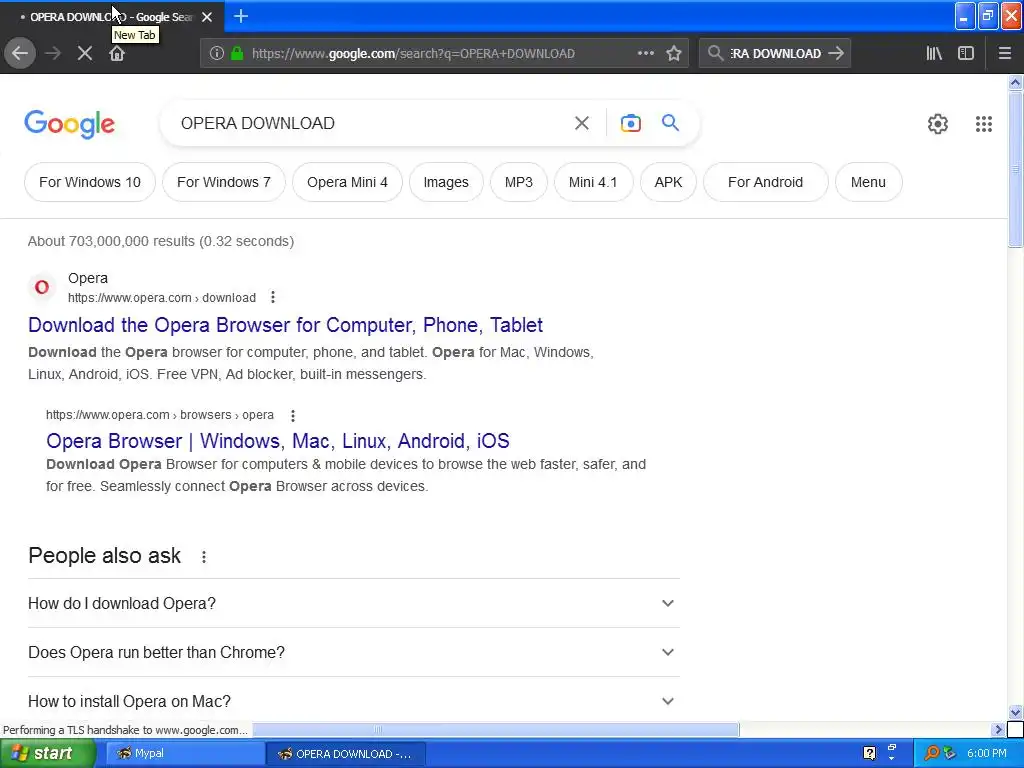Image resolution: width=1024 pixels, height=768 pixels.
Task: Select the 'Opera Mini 4' filter chip
Action: click(347, 182)
